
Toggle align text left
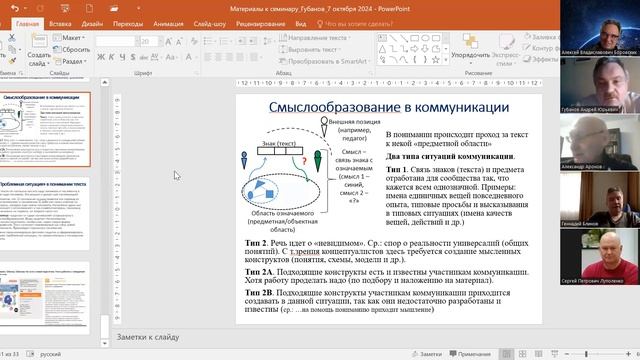pos(208,57)
